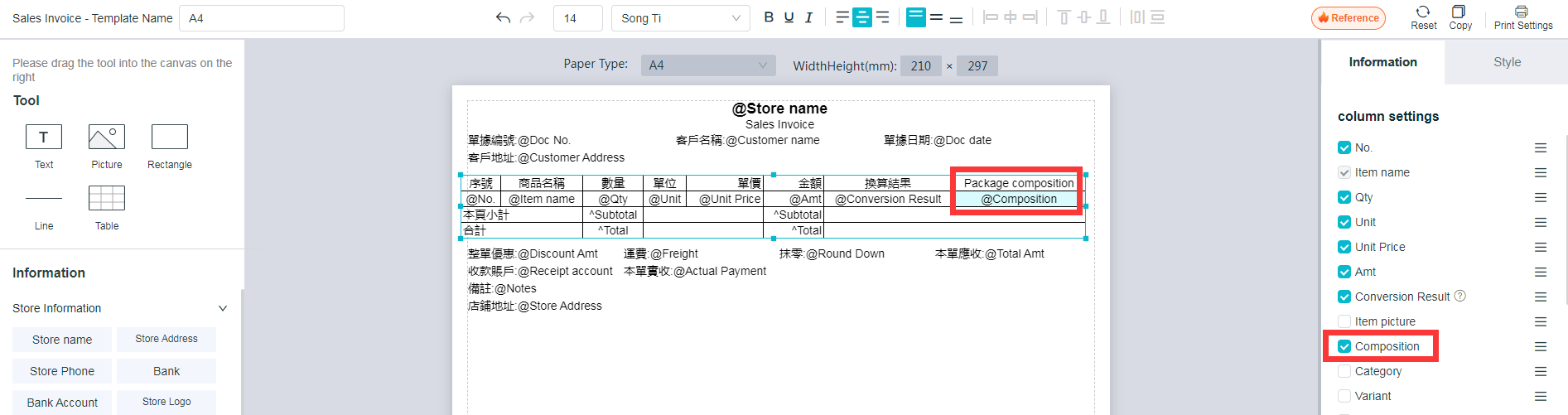Click the Reference button

coord(1348,18)
